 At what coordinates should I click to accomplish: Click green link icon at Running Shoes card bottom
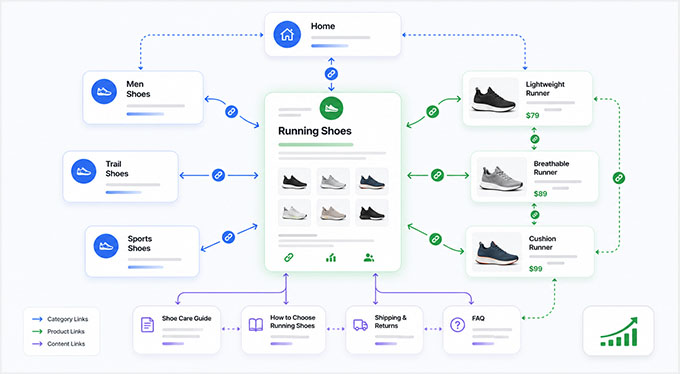[288, 258]
